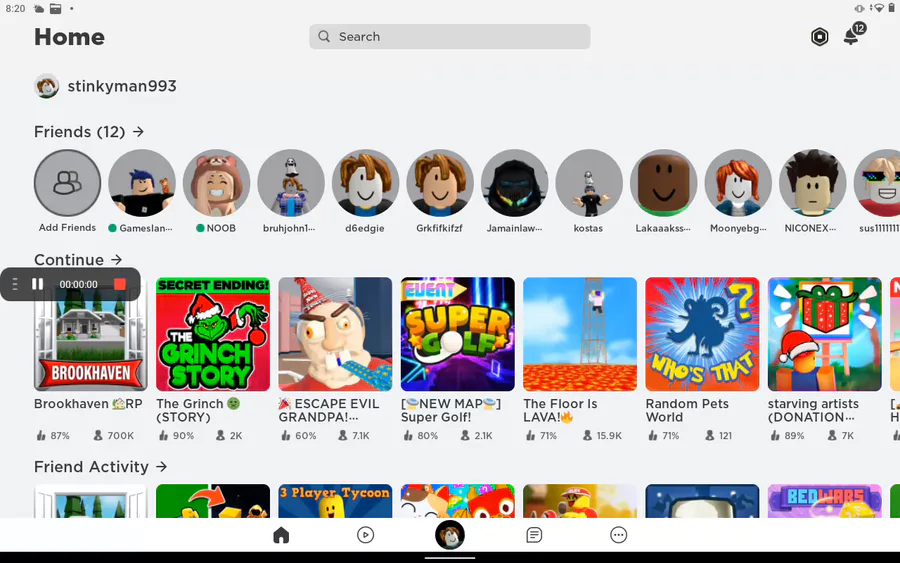Open notifications bell with 12 badge
The image size is (900, 563).
[x=853, y=34]
